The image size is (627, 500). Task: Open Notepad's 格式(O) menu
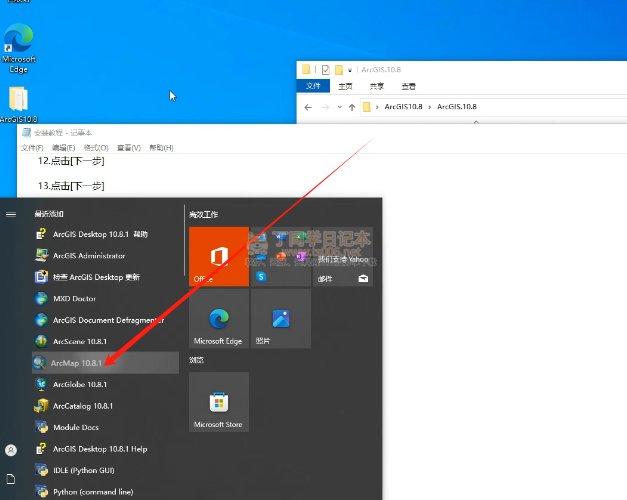(x=96, y=148)
